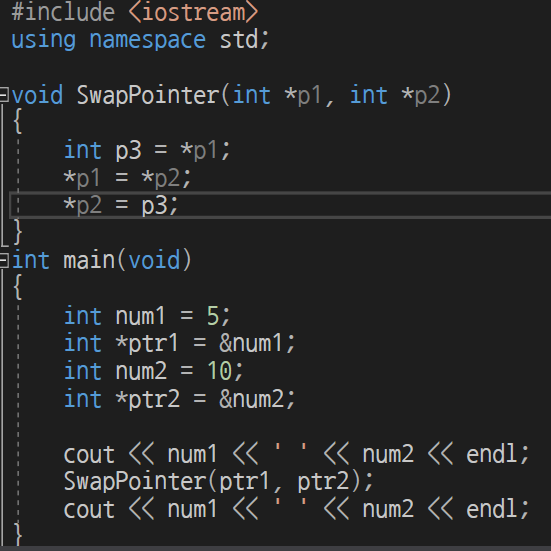Click 'int main(void)' declaration

point(102,260)
